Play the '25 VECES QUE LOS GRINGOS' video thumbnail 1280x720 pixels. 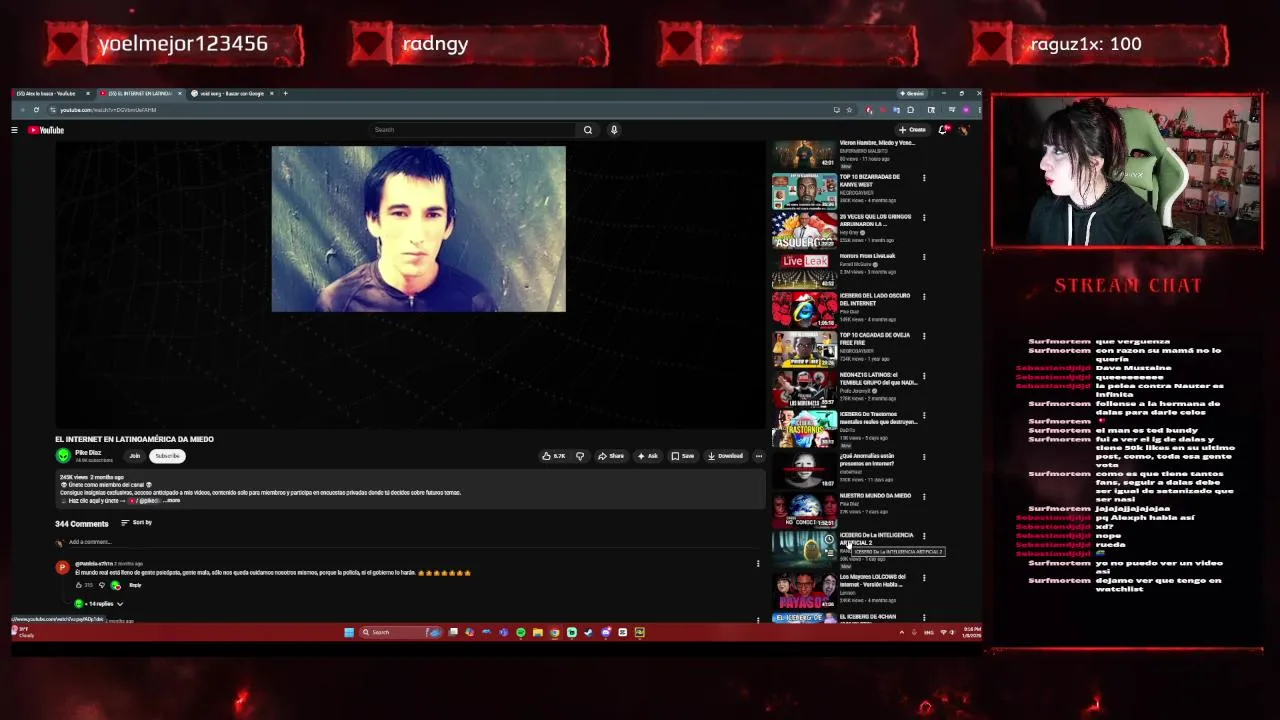[804, 231]
